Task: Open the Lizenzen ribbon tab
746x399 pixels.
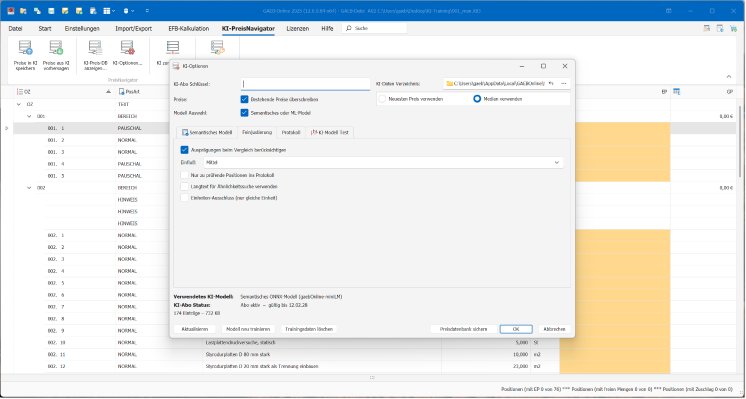Action: [297, 29]
